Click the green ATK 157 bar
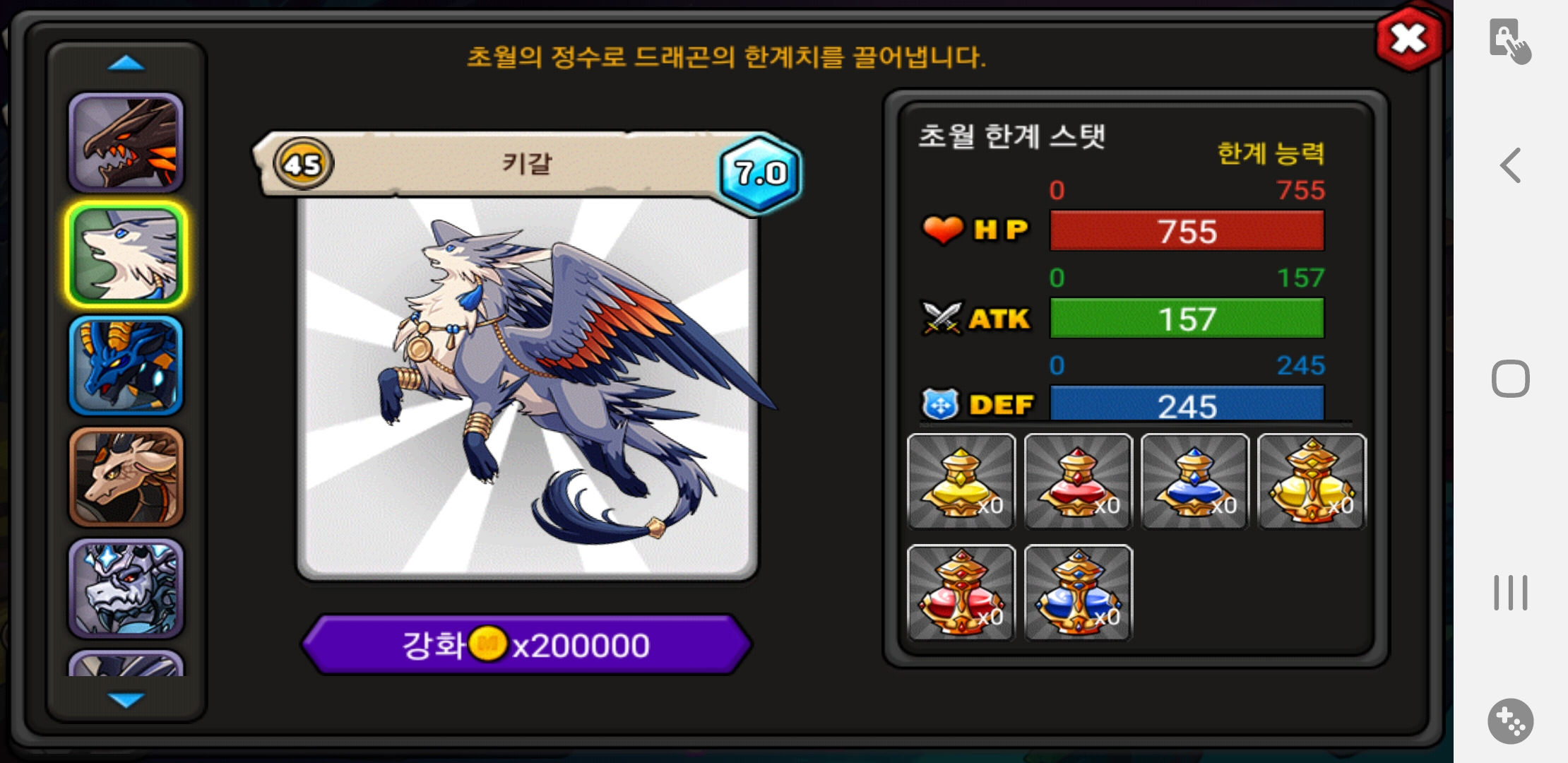 (x=1187, y=319)
